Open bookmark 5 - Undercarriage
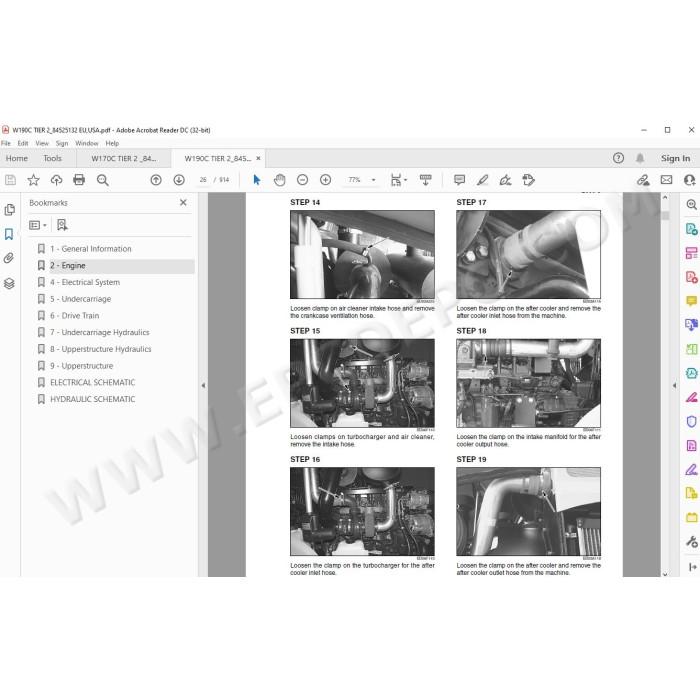 pos(80,299)
